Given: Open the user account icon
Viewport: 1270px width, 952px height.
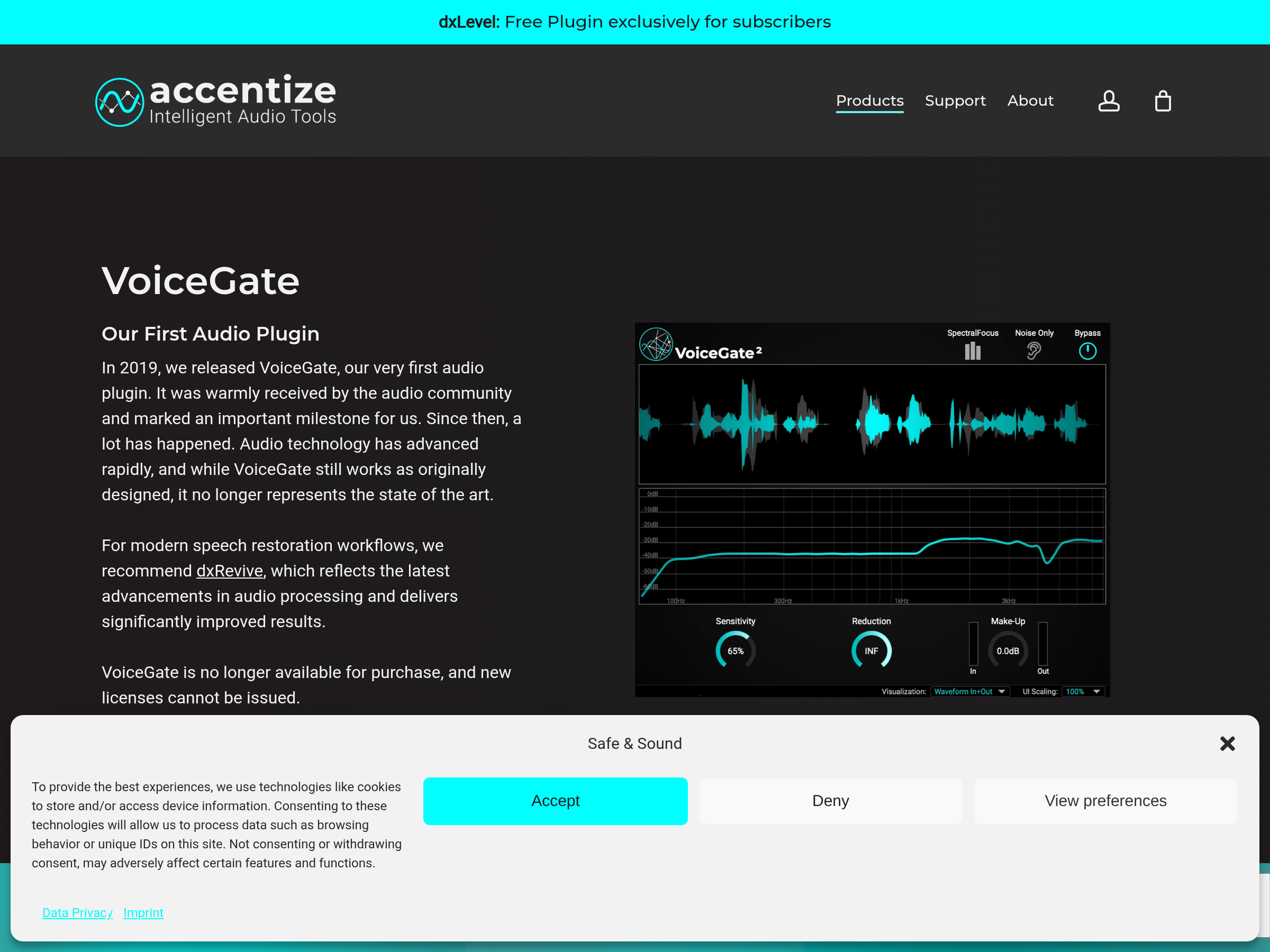Looking at the screenshot, I should tap(1109, 101).
